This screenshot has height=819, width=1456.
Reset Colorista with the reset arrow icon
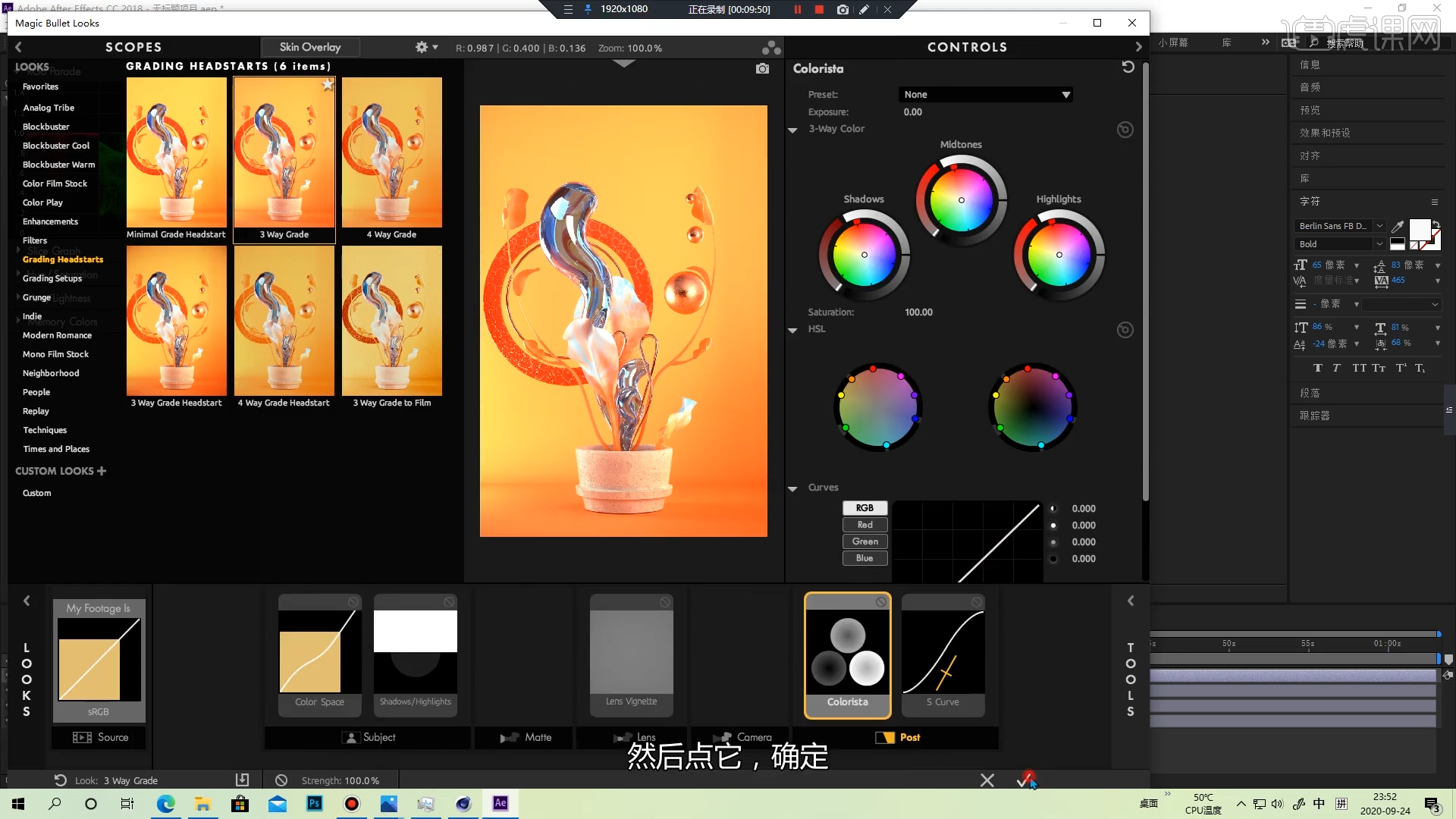1128,67
